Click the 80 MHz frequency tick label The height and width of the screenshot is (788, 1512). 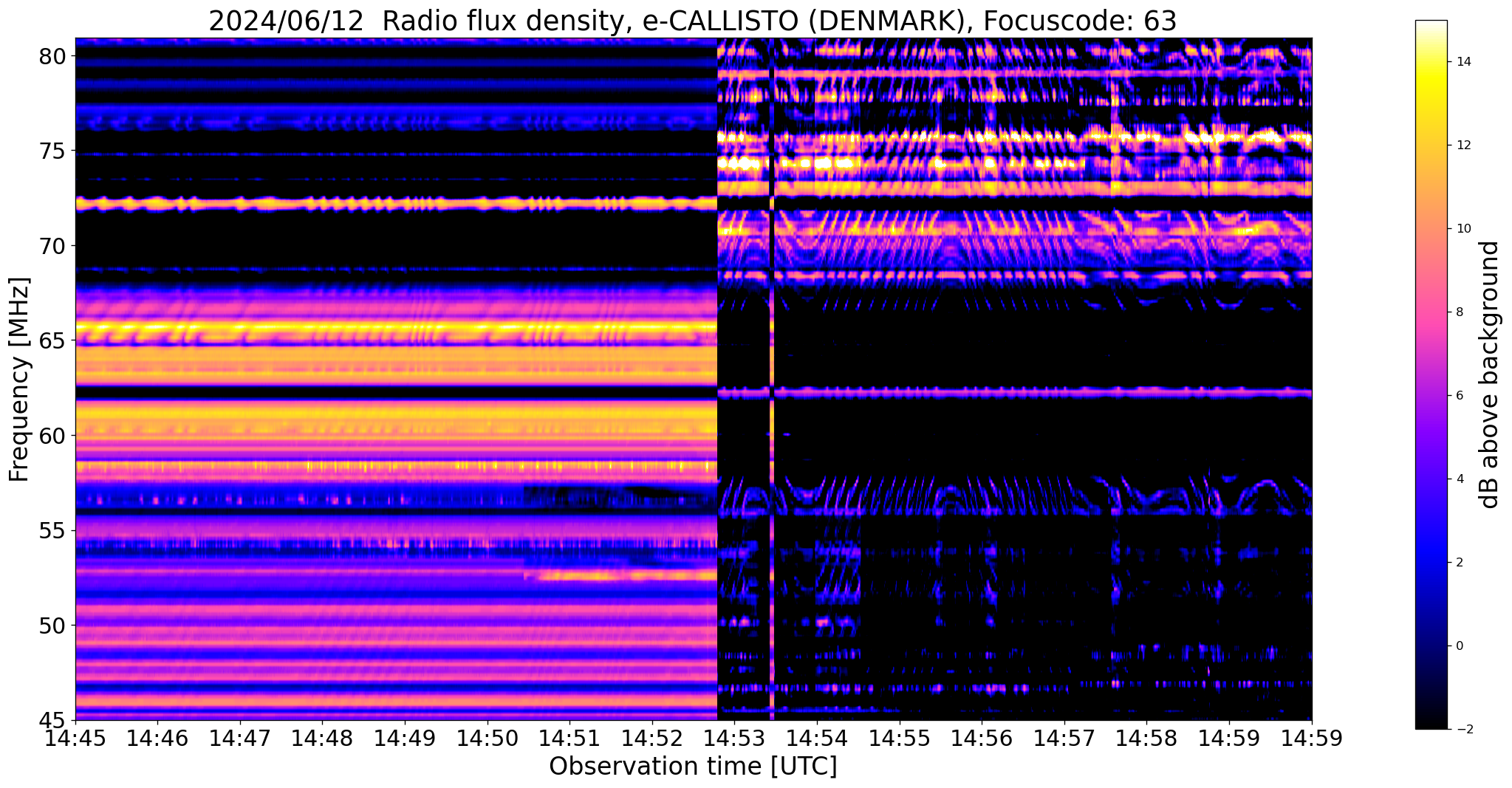tap(52, 56)
